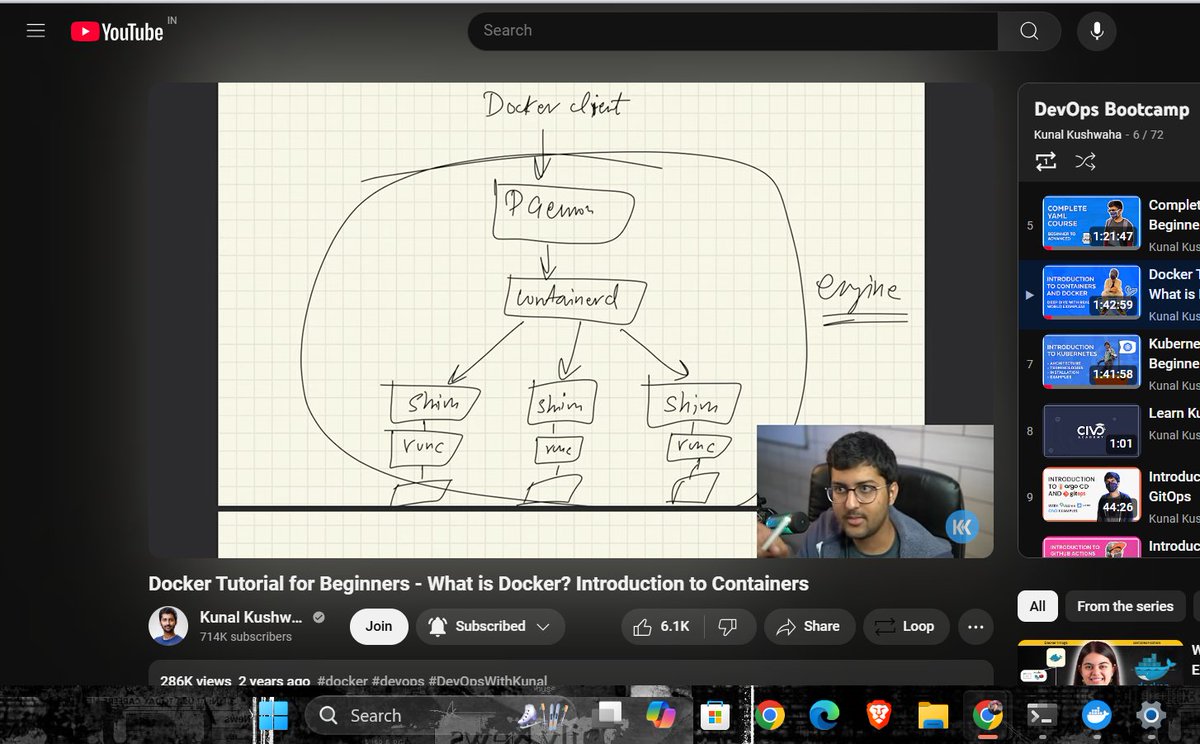The width and height of the screenshot is (1200, 744).
Task: Open Kunal Kushwaha channel avatar
Action: pos(168,626)
